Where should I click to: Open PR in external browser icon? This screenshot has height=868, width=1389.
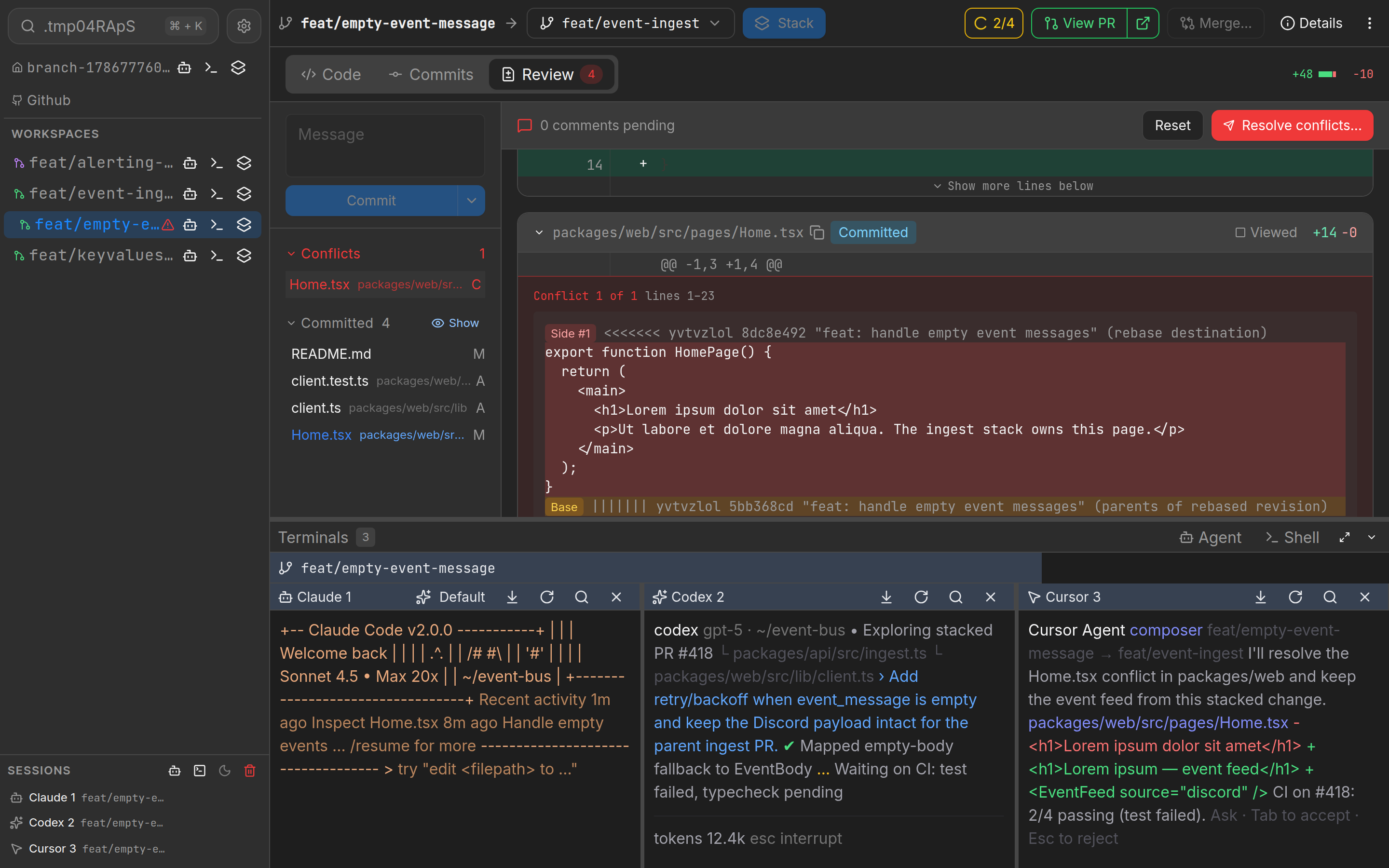tap(1143, 23)
